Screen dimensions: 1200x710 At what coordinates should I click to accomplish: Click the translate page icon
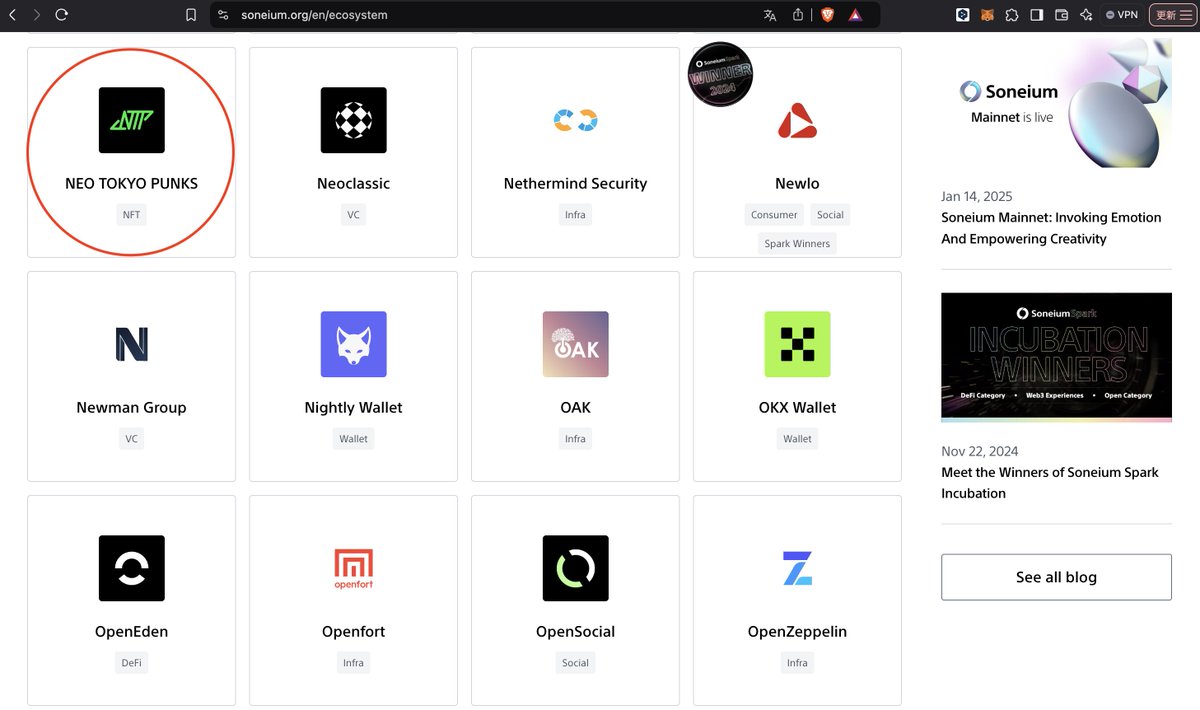(770, 15)
